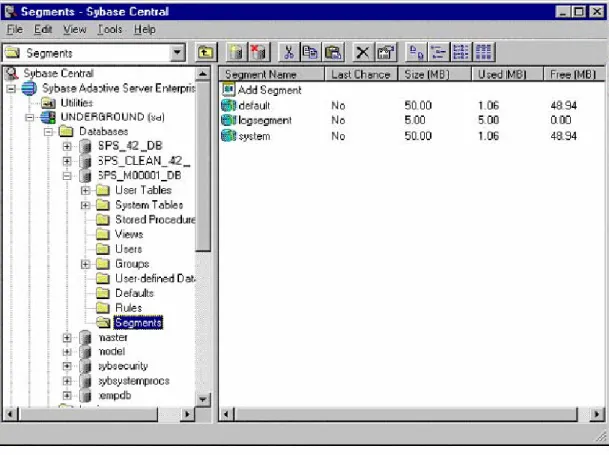The width and height of the screenshot is (609, 455).
Task: Click the list pane scroll right arrow
Action: pyautogui.click(x=597, y=415)
